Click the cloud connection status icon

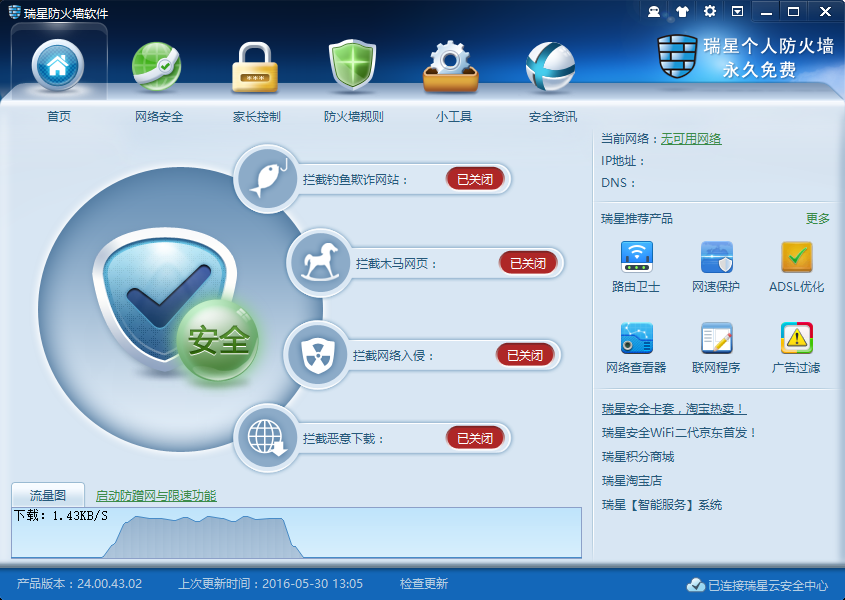coord(696,585)
